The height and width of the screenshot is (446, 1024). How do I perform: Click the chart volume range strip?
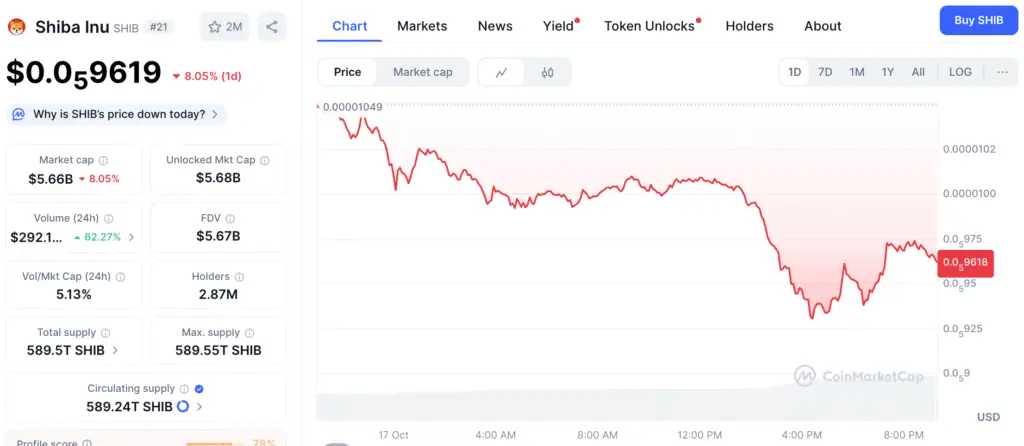coord(627,403)
